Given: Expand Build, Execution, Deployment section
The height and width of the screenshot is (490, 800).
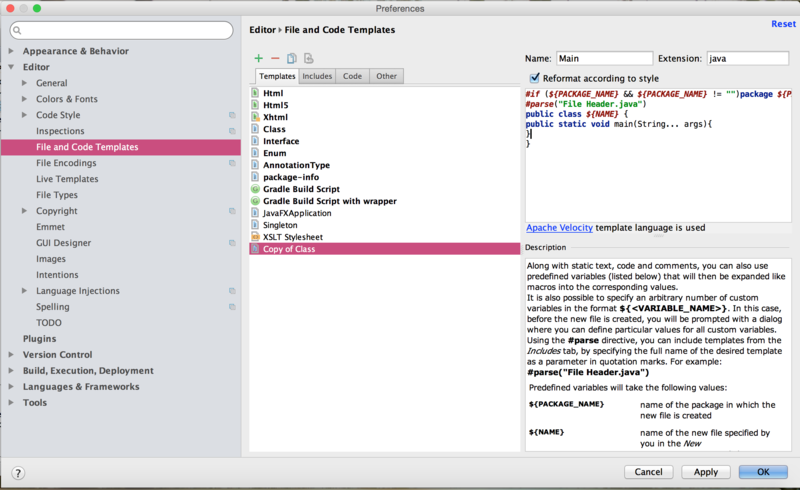Looking at the screenshot, I should [11, 371].
